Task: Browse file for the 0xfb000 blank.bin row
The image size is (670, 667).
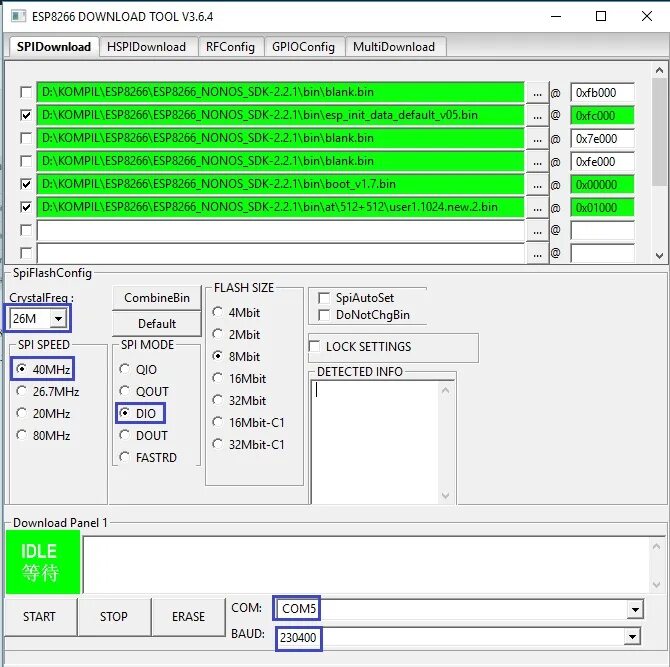Action: click(538, 93)
